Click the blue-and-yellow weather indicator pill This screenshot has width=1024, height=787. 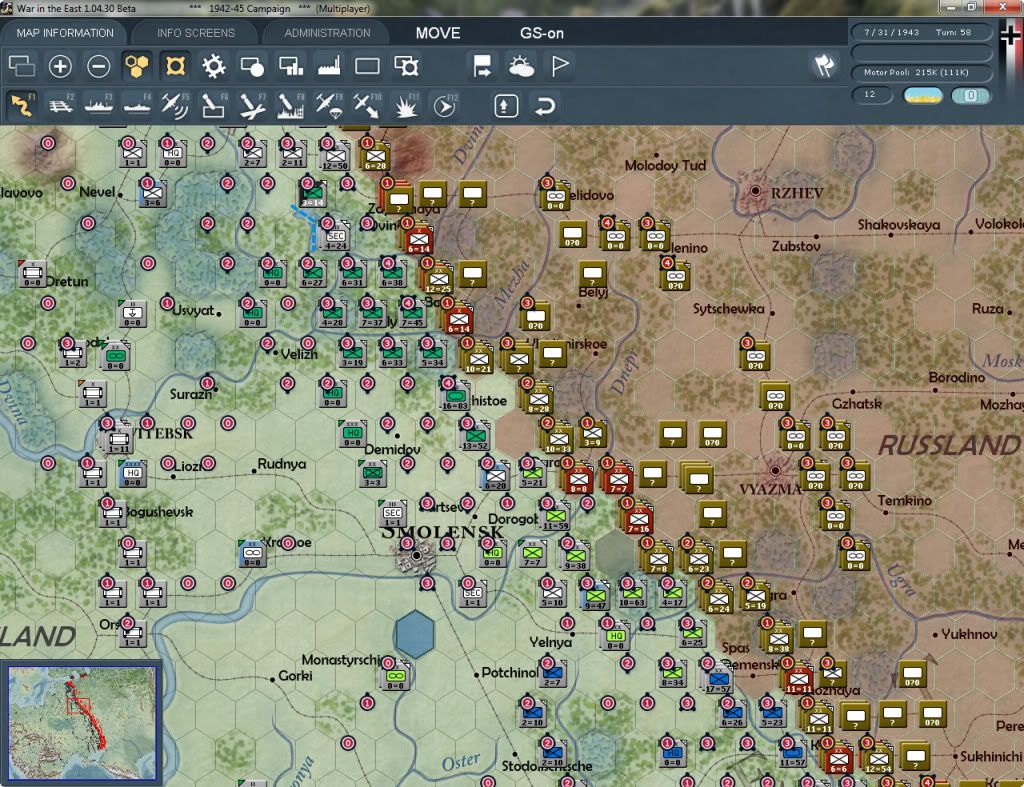tap(923, 95)
